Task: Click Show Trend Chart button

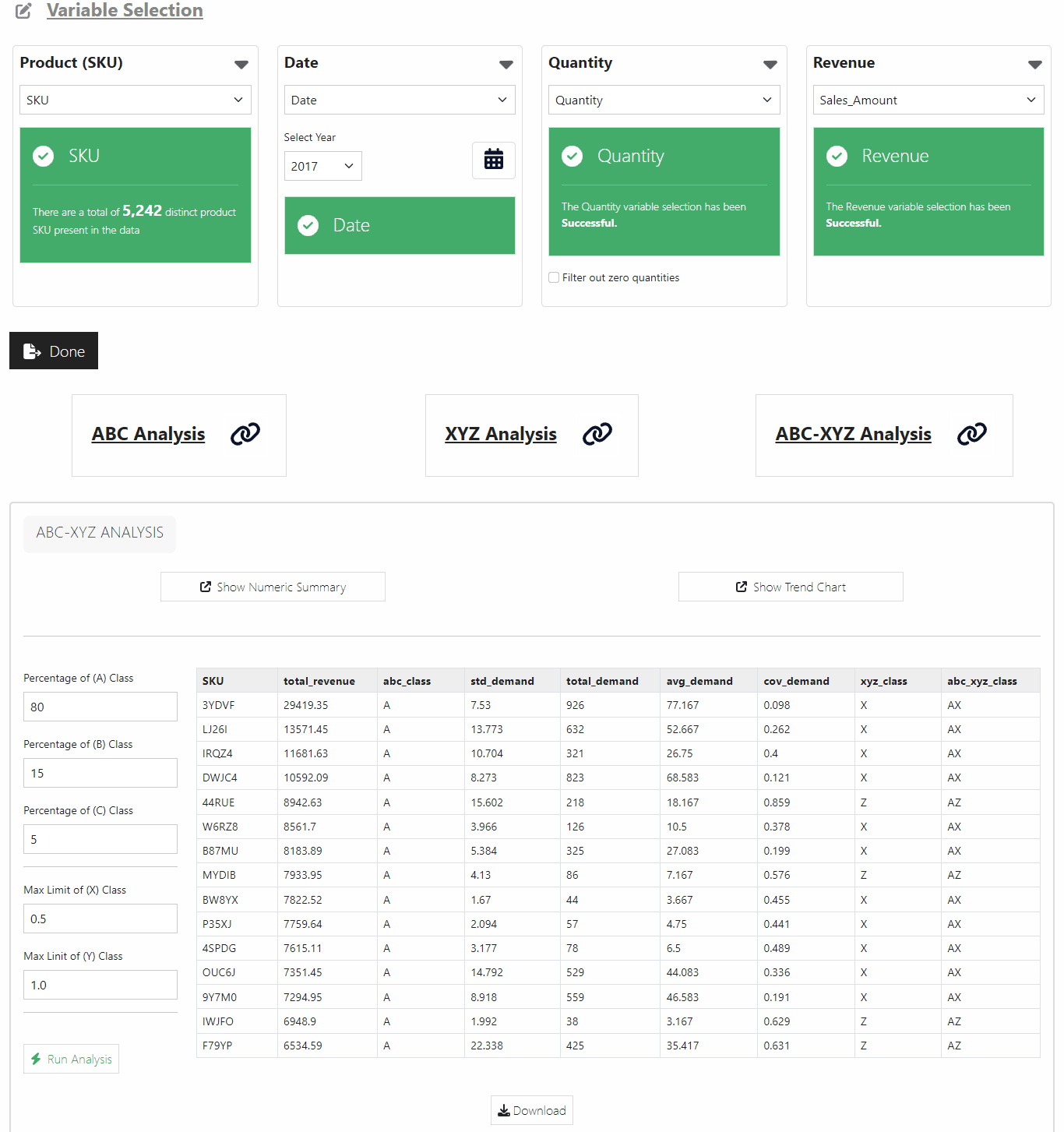Action: tap(791, 587)
